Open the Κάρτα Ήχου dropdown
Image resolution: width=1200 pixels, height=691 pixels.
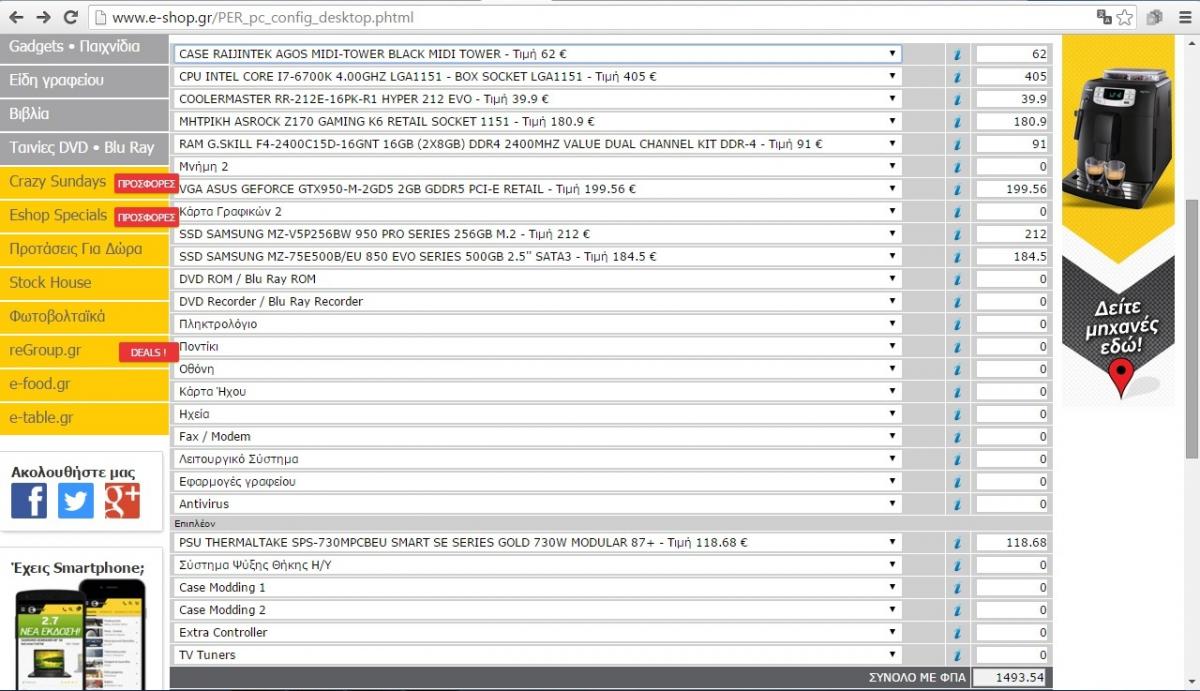(538, 391)
